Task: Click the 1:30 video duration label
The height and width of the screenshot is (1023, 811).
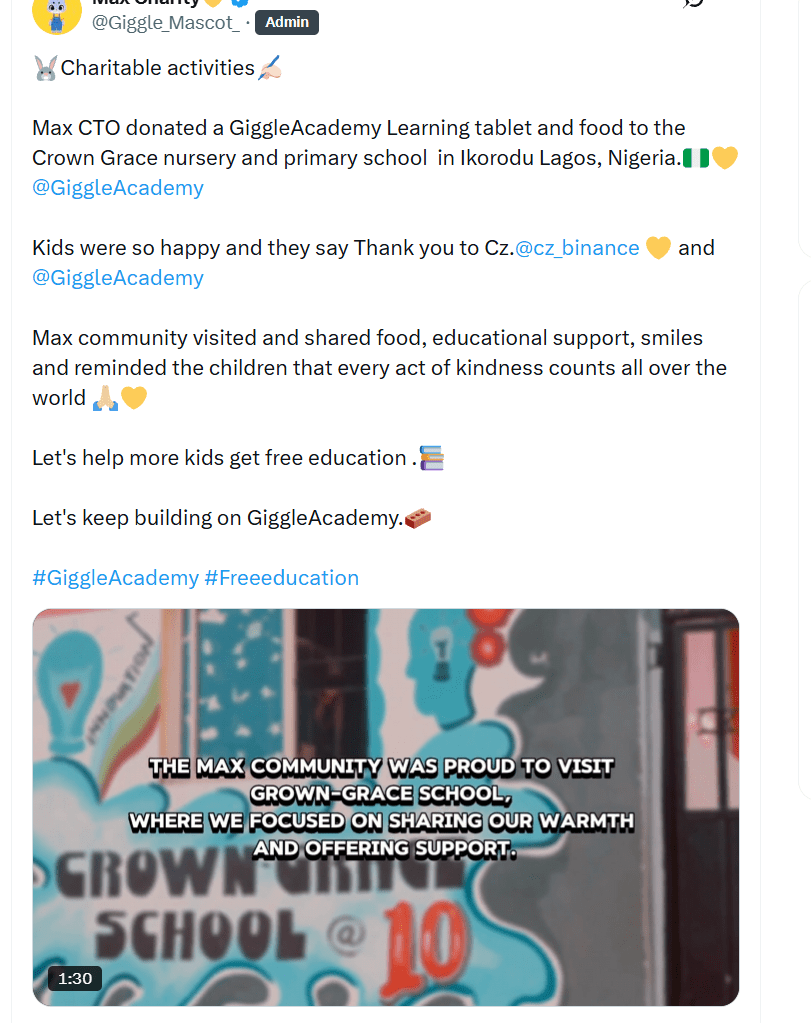Action: click(x=75, y=979)
